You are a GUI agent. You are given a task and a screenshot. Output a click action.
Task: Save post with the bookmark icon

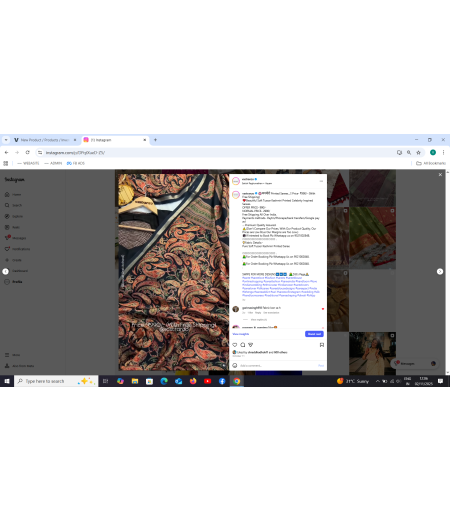(322, 345)
